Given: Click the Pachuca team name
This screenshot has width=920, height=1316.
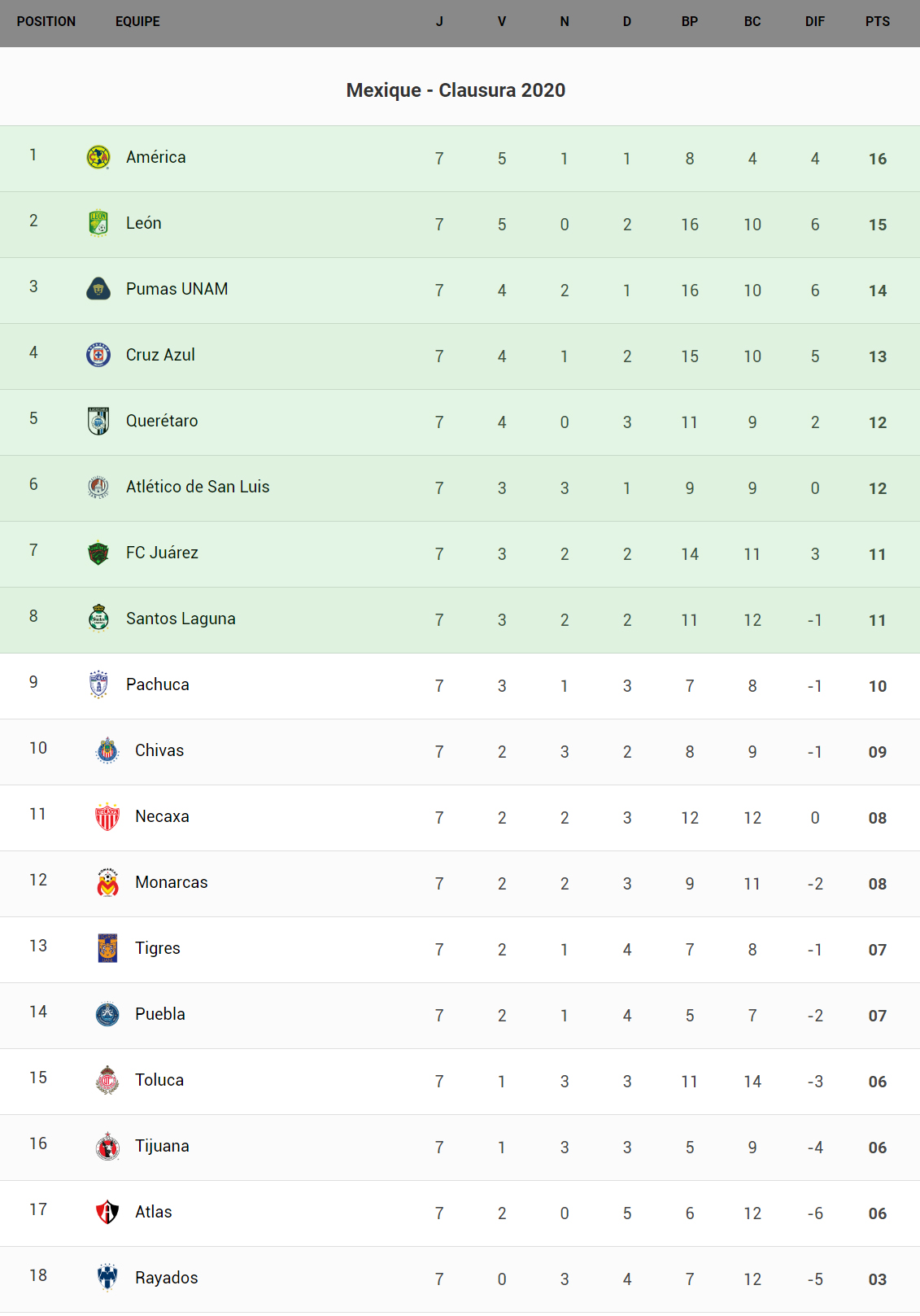Looking at the screenshot, I should 158,684.
